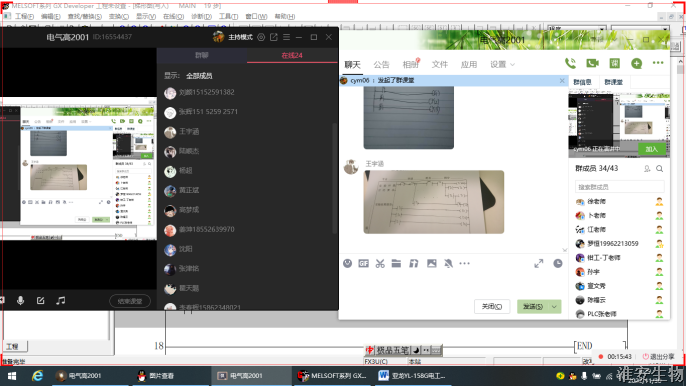686x386 pixels.
Task: Click the GIF icon in chat toolbar
Action: (364, 263)
